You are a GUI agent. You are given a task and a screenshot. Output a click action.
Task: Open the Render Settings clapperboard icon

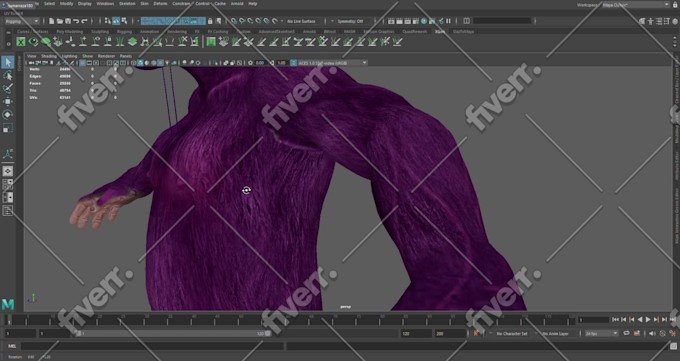(415, 21)
